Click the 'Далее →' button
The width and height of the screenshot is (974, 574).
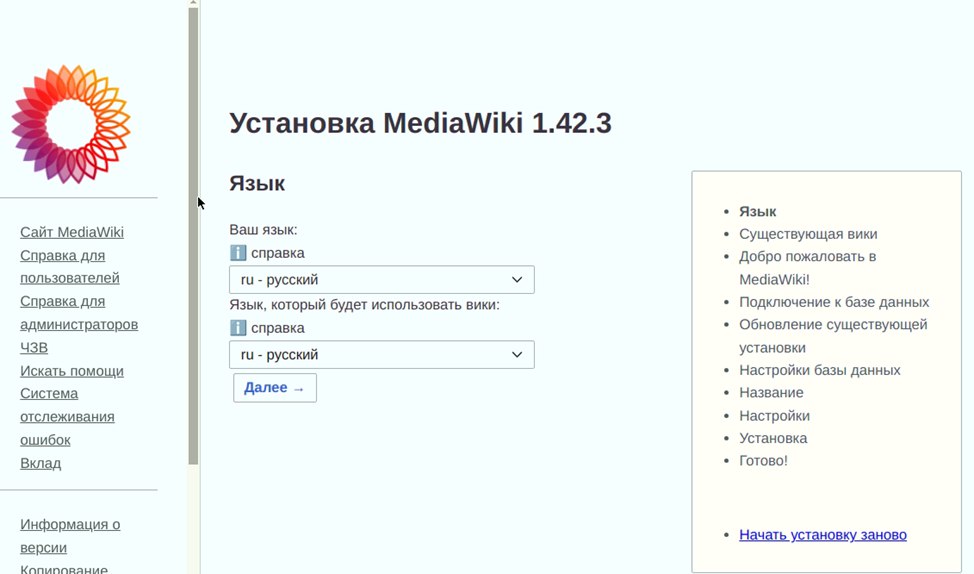click(x=275, y=388)
